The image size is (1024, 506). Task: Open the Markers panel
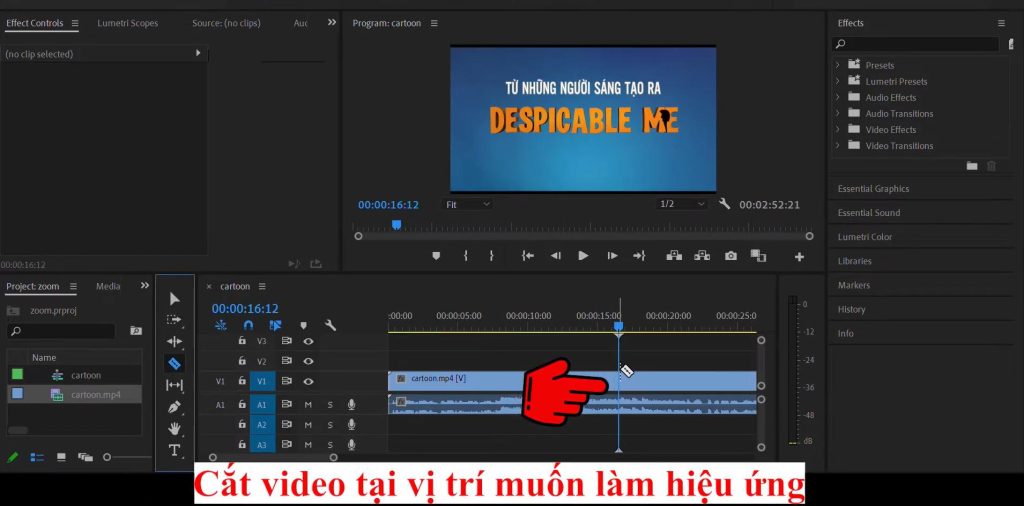[854, 285]
